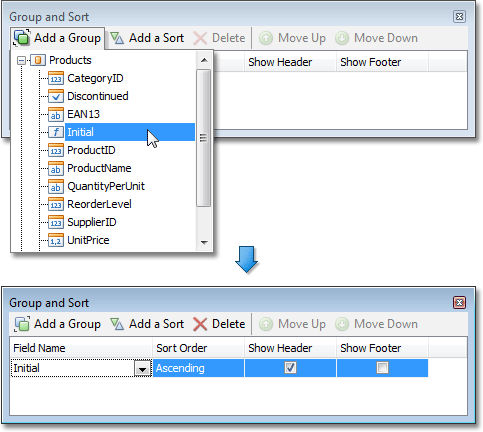Check the Show Footer checkbox for Initial
The image size is (483, 432).
[x=382, y=368]
